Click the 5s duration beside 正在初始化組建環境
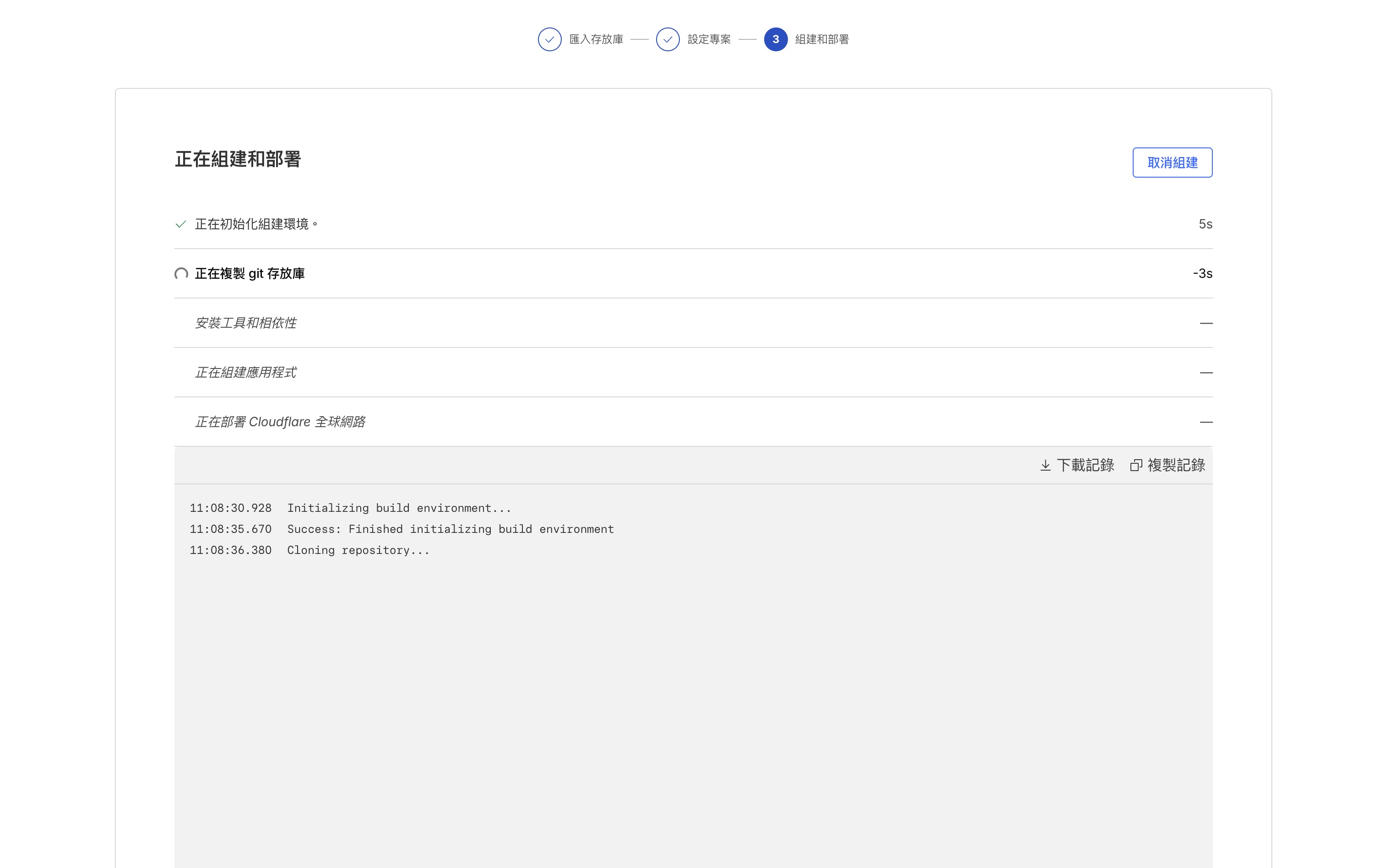This screenshot has width=1390, height=868. coord(1205,224)
